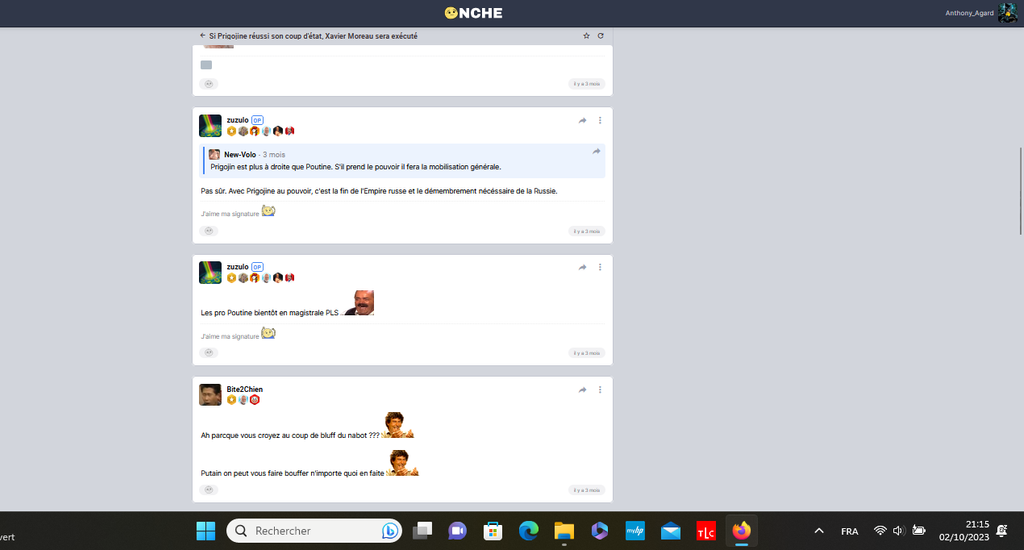This screenshot has height=550, width=1024.
Task: Open Microsoft Edge from the taskbar
Action: coord(528,531)
